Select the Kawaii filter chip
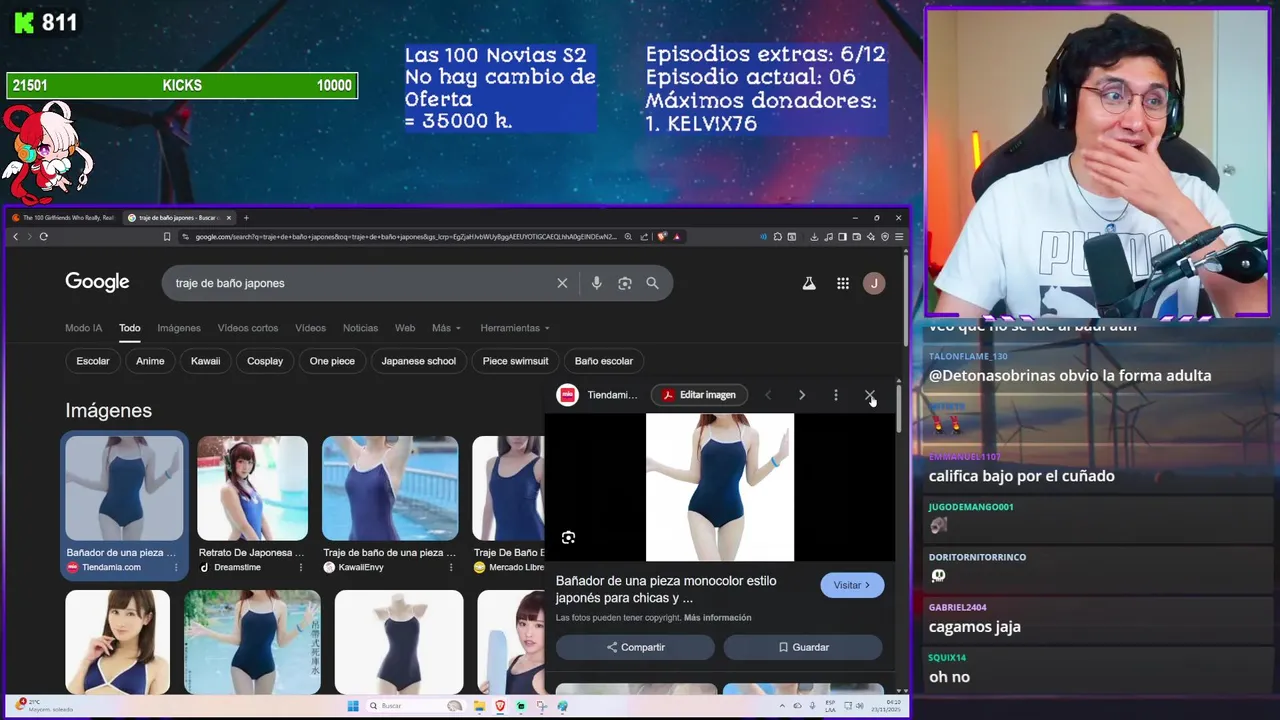 pyautogui.click(x=206, y=361)
